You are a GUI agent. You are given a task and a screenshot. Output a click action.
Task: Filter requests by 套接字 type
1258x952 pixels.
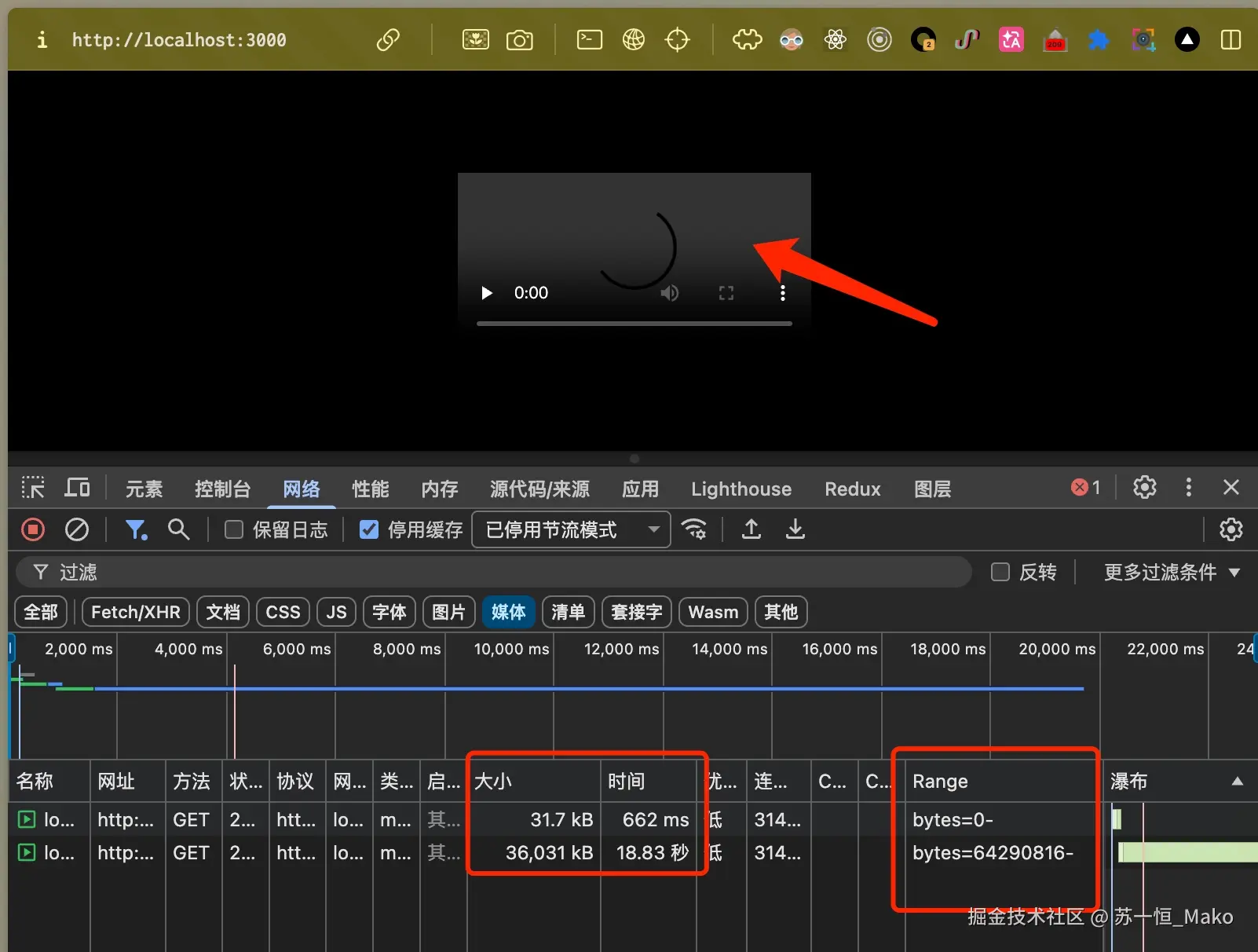pos(637,612)
